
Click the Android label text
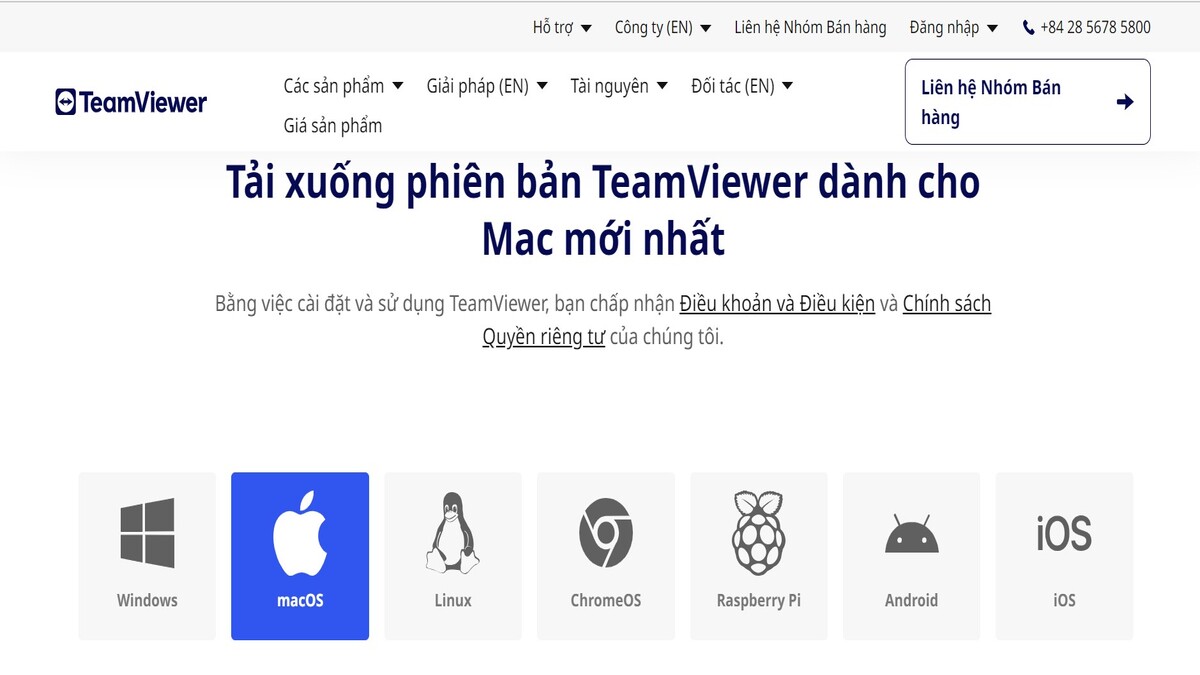coord(912,600)
